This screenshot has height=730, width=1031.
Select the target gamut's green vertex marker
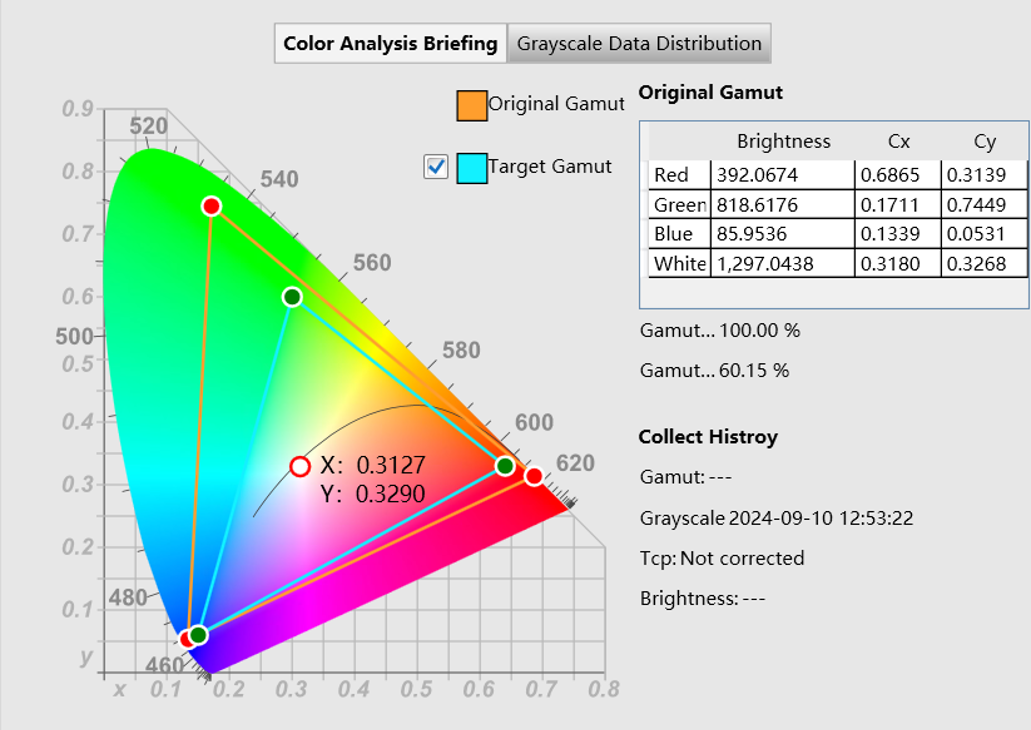[290, 297]
